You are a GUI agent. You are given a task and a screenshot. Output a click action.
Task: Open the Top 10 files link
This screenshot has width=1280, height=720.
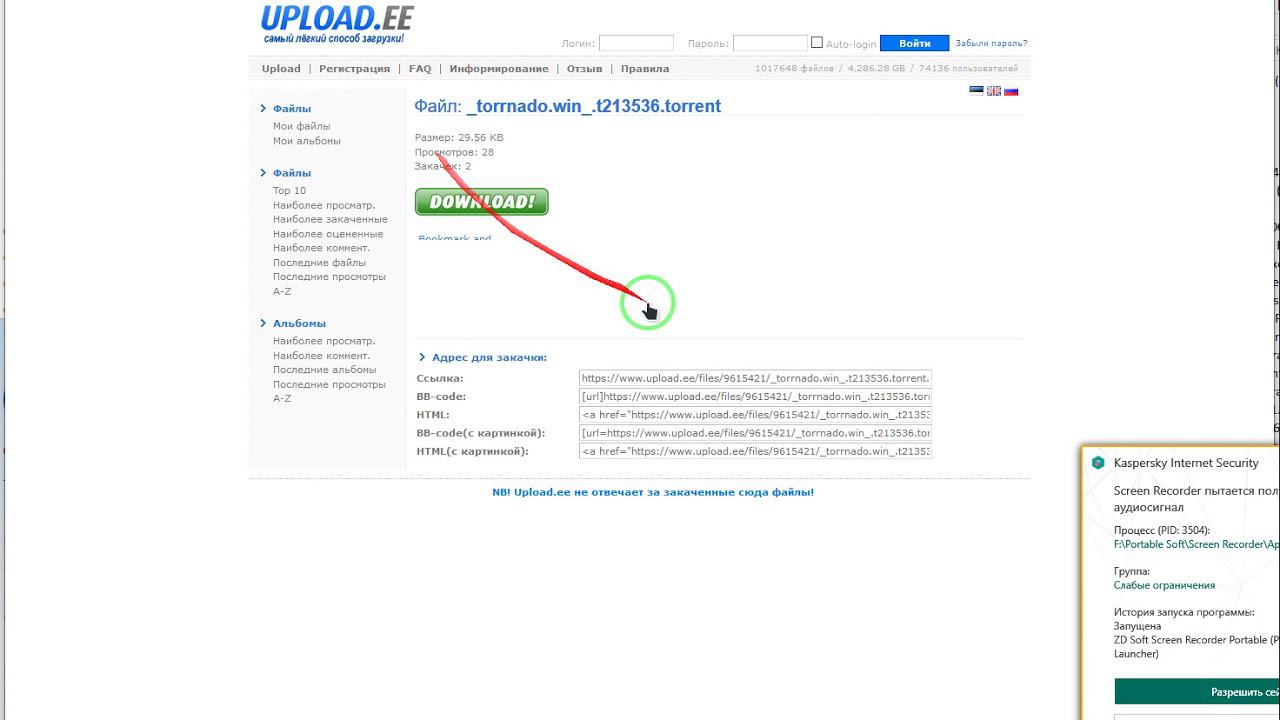(x=289, y=191)
